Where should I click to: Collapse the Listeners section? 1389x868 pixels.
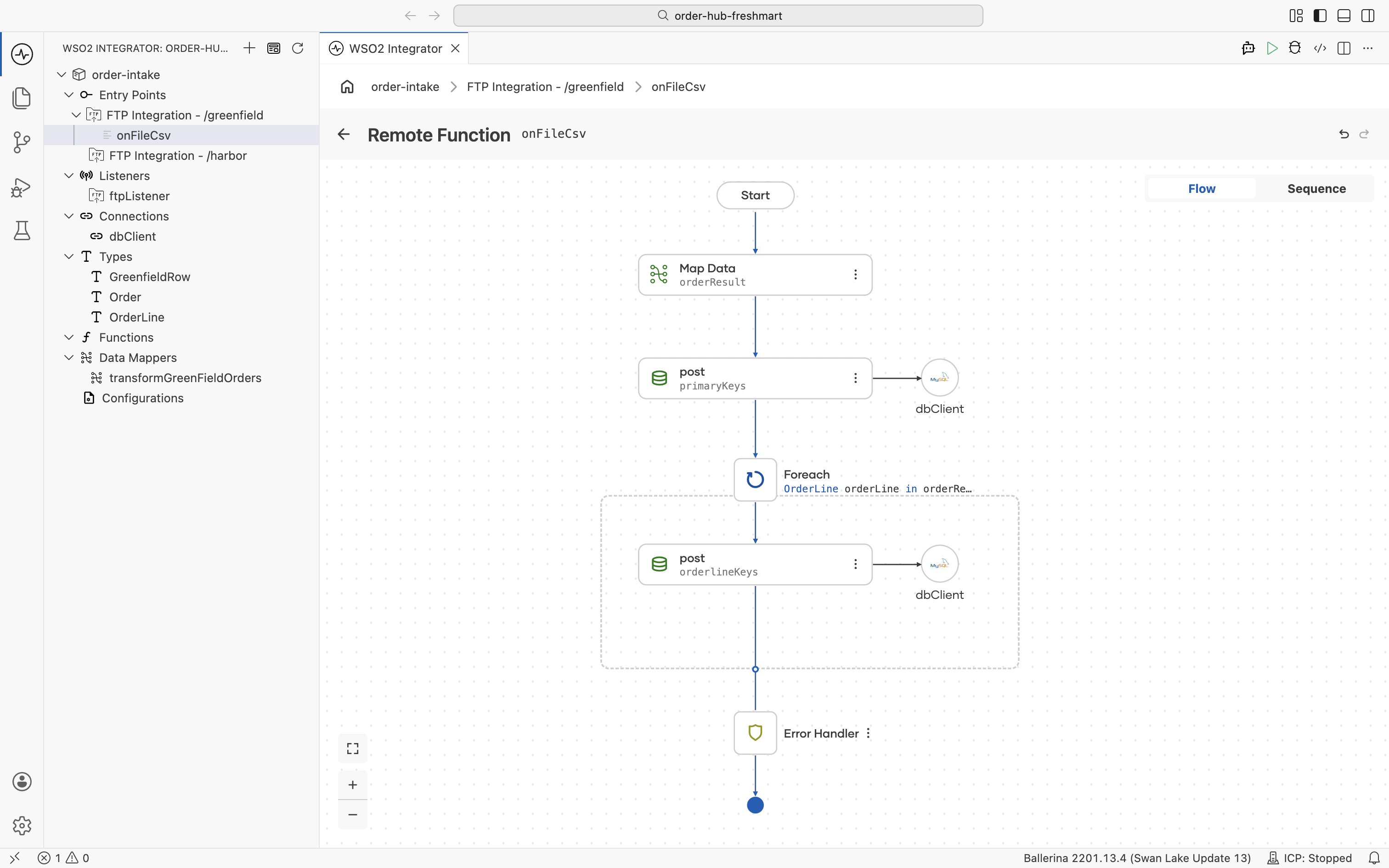tap(69, 175)
